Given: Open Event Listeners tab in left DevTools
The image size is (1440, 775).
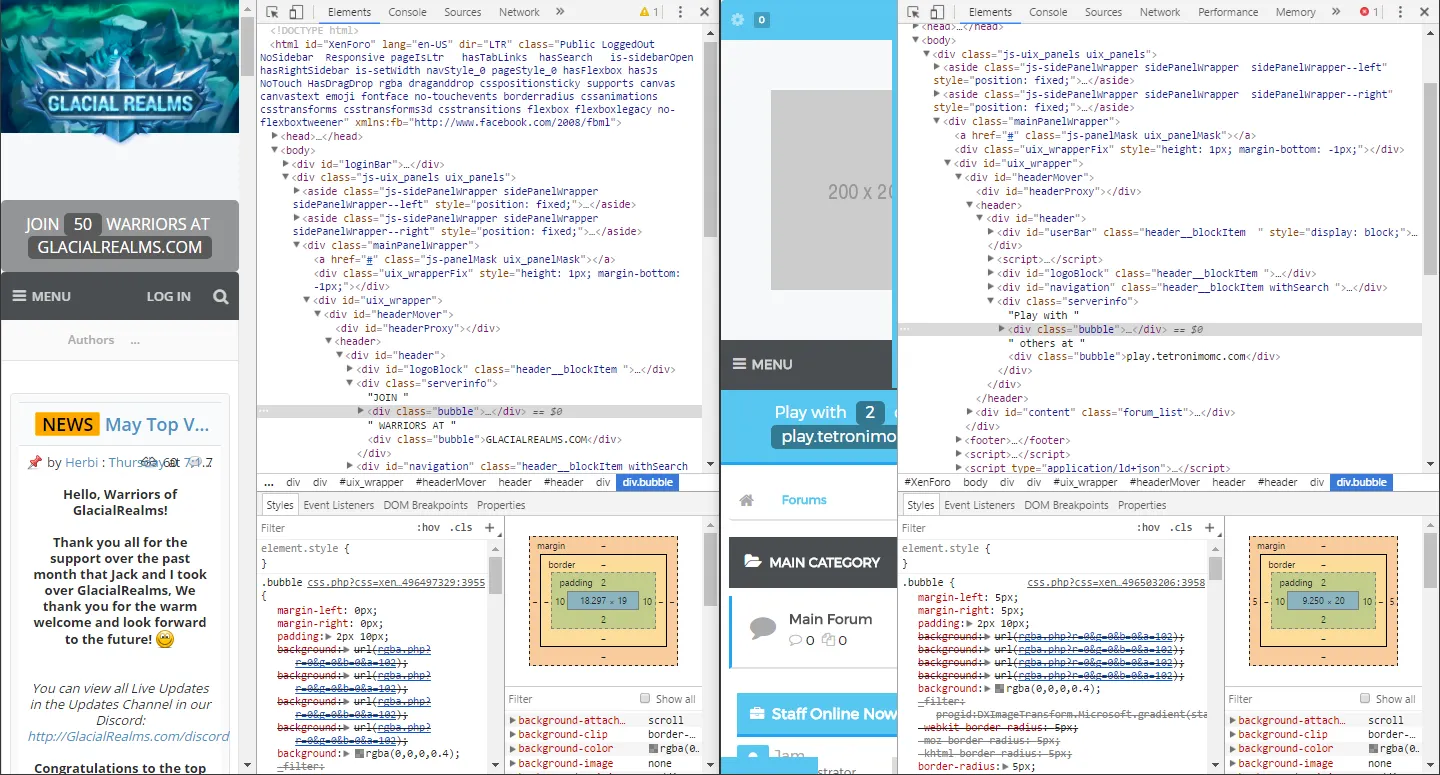Looking at the screenshot, I should pos(339,506).
